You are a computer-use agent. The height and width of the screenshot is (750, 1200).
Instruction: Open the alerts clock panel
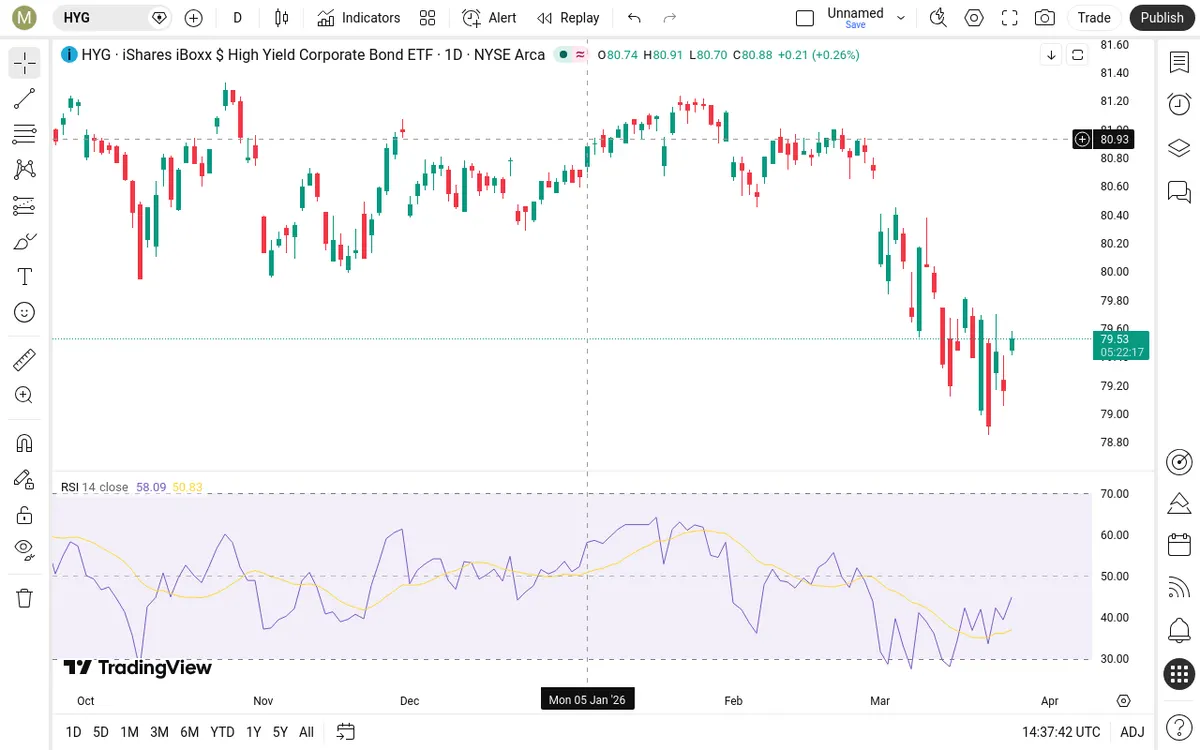(1179, 104)
